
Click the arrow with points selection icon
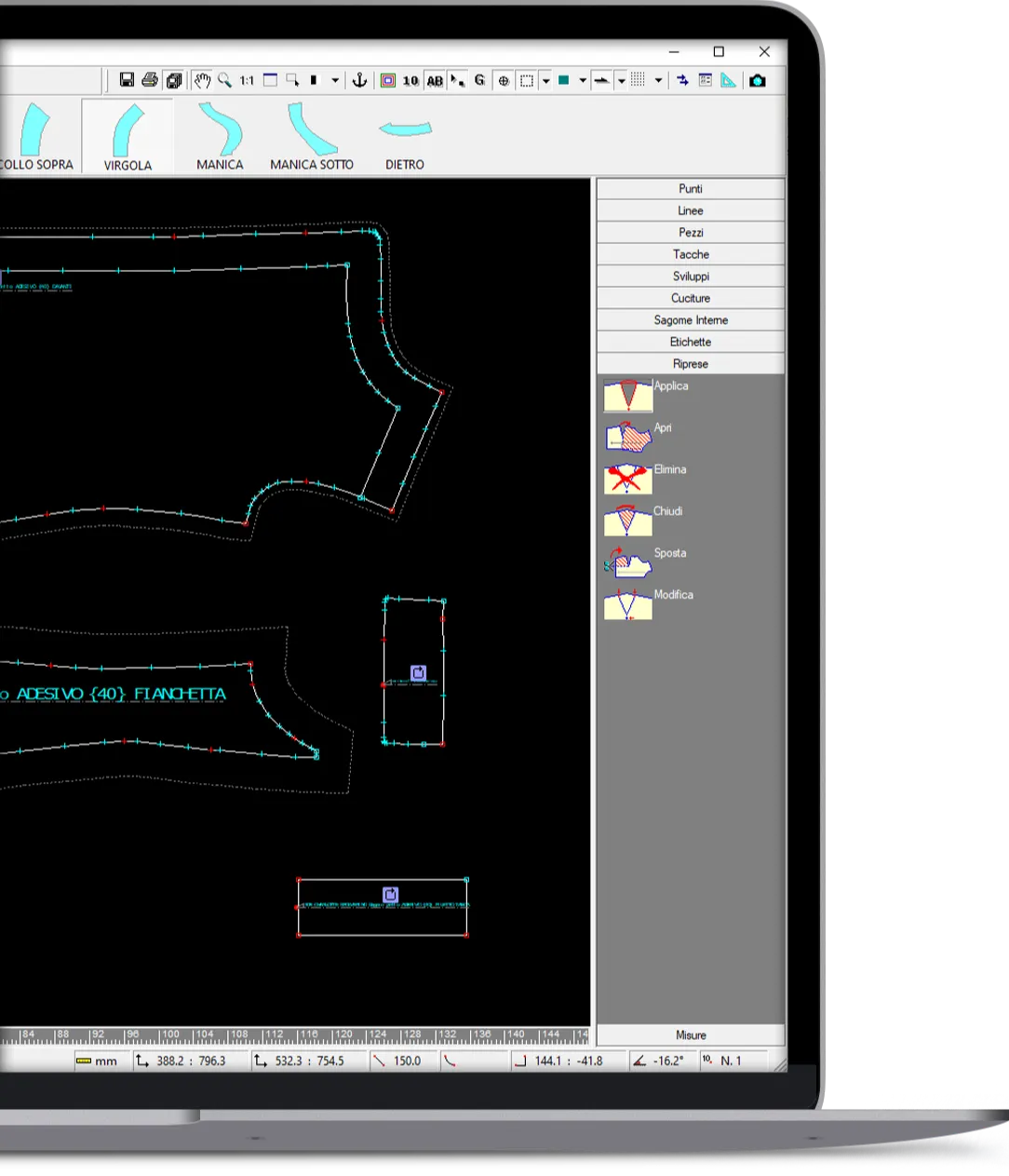457,80
